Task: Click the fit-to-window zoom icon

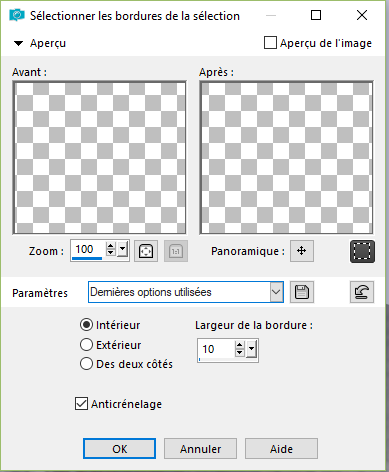Action: tap(146, 251)
